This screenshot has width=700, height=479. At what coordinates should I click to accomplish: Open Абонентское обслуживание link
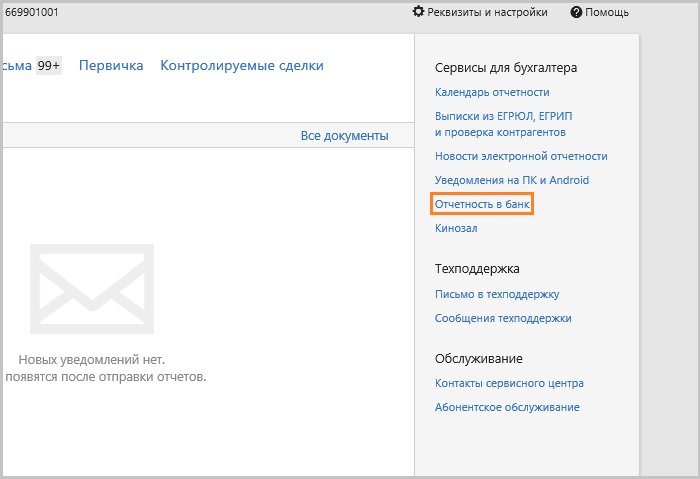507,407
